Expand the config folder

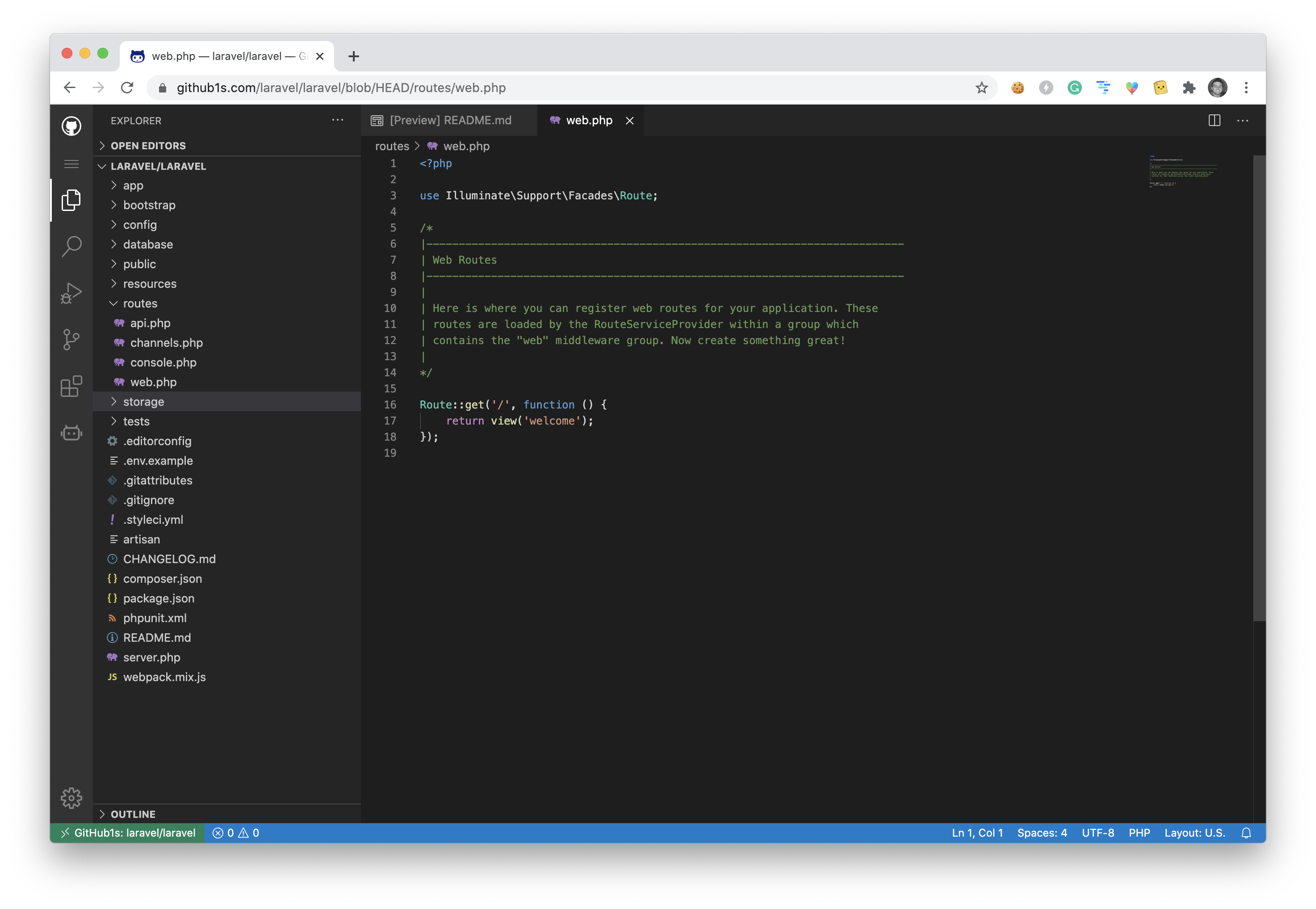[226, 224]
